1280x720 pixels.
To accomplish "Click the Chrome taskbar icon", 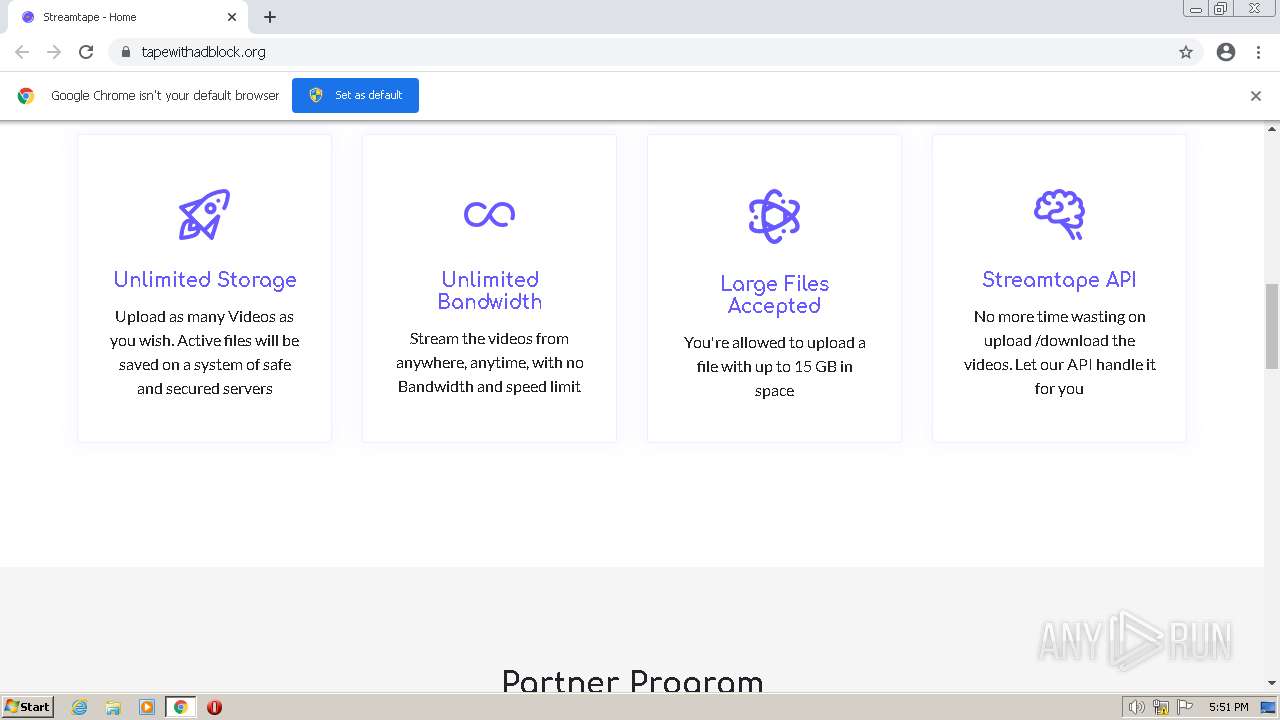I will click(180, 707).
